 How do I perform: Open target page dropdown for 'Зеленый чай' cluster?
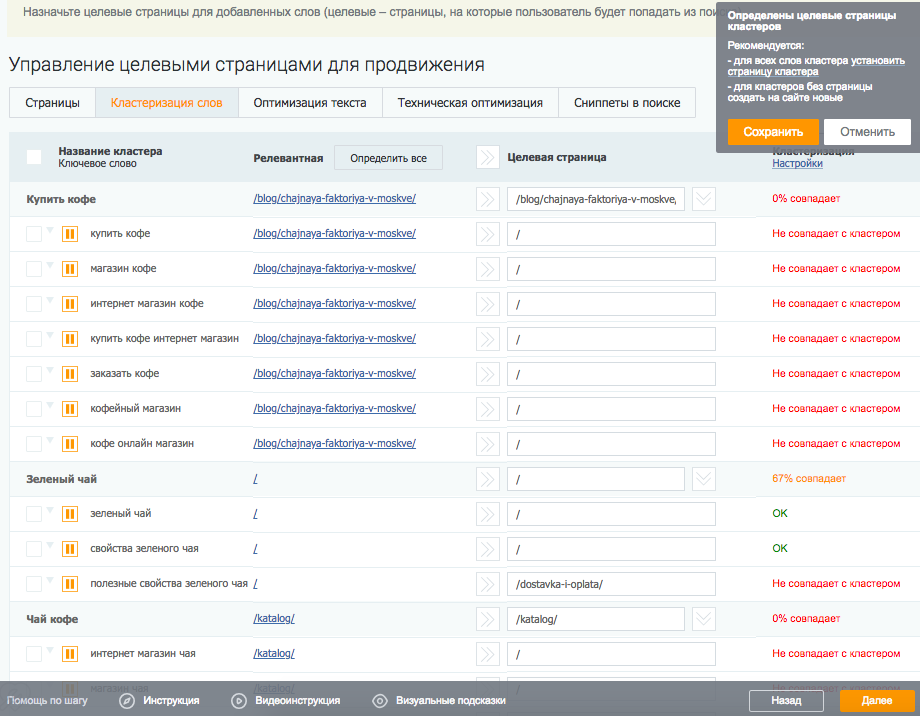click(705, 479)
